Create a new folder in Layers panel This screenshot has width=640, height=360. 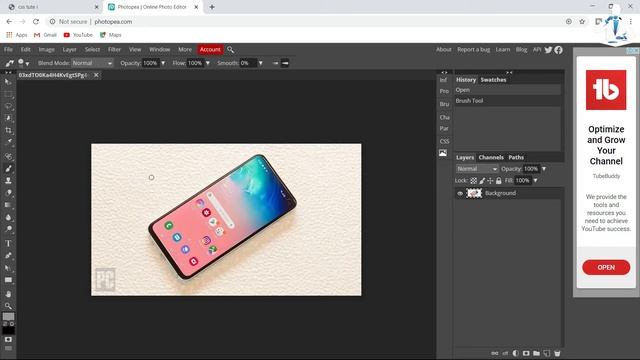click(536, 353)
